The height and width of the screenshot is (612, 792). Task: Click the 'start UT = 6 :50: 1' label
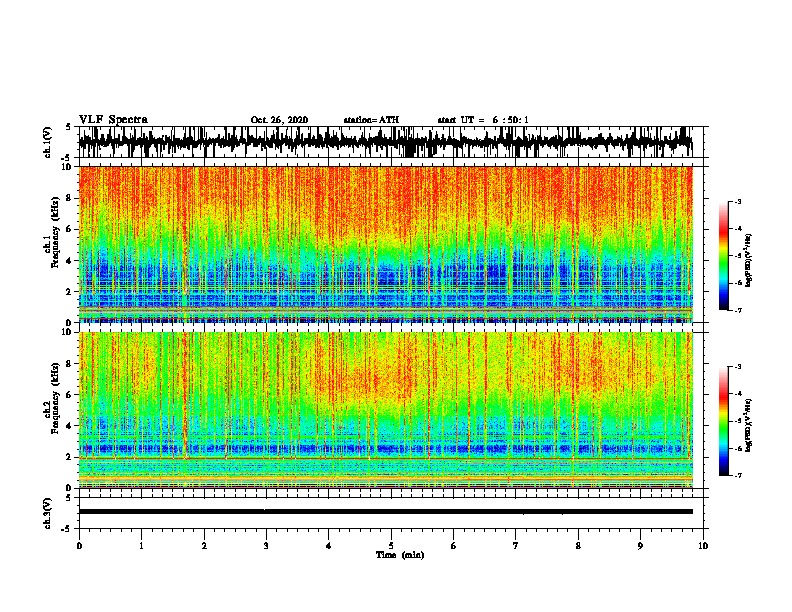point(483,120)
